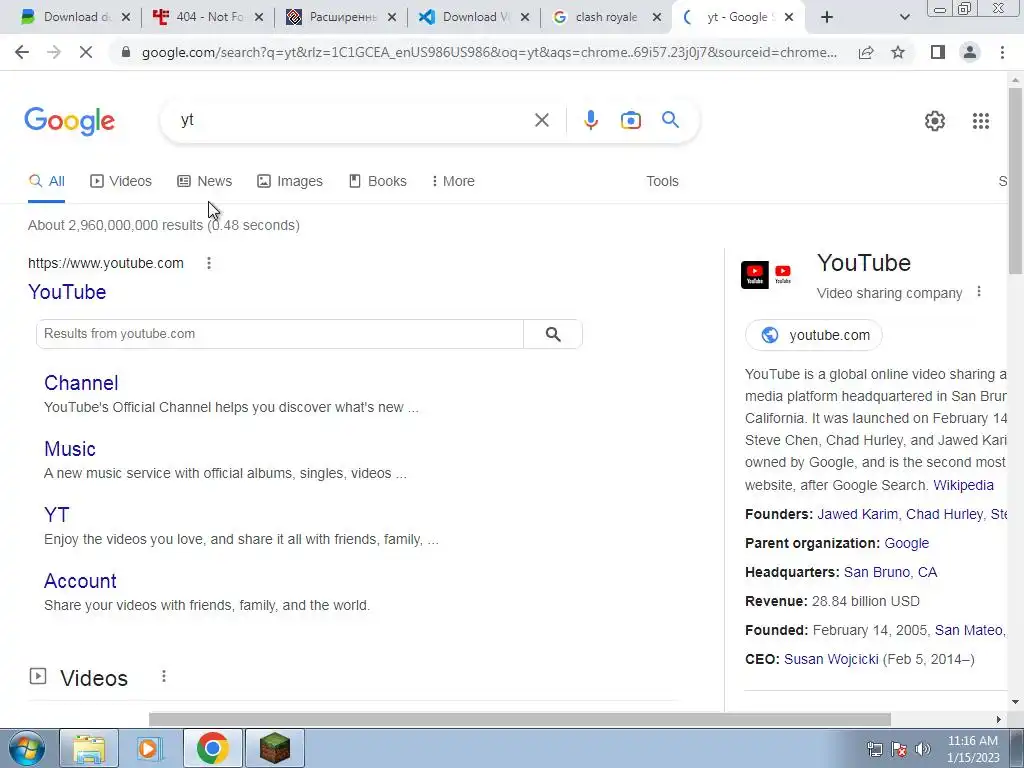Click the blue Google search magnifier
The image size is (1024, 768).
tap(670, 120)
